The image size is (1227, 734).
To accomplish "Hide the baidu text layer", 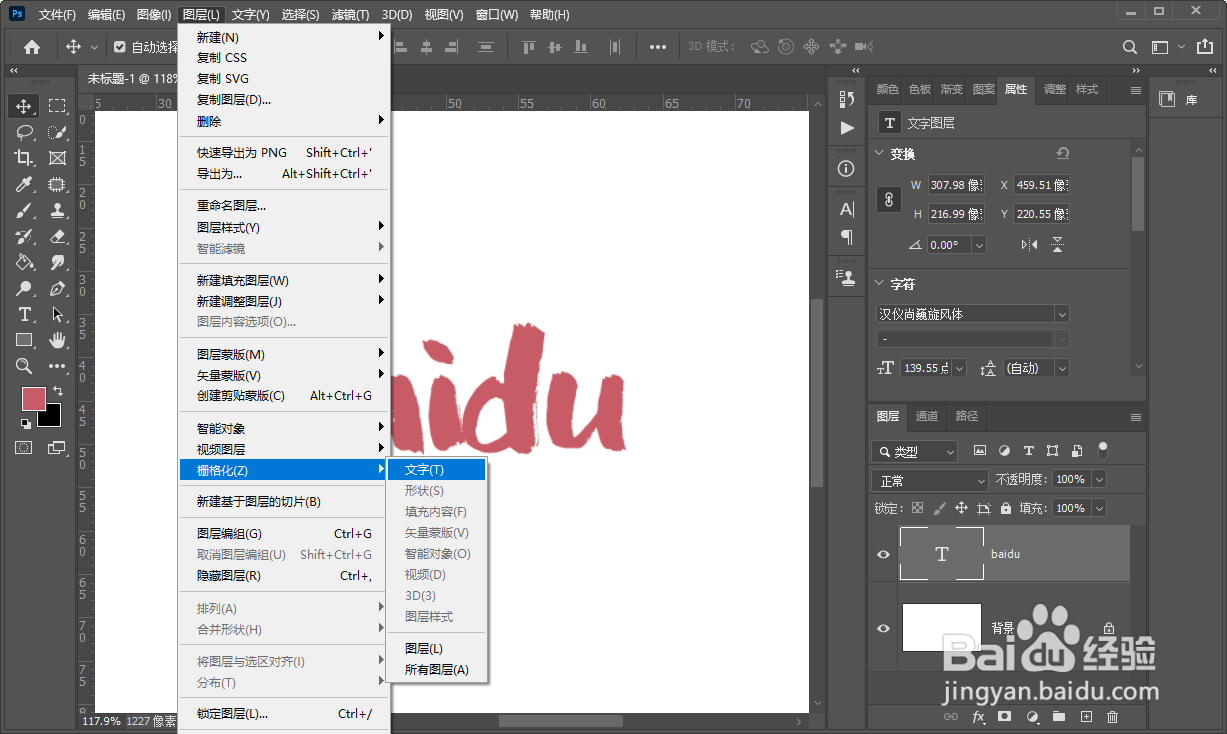I will 883,554.
